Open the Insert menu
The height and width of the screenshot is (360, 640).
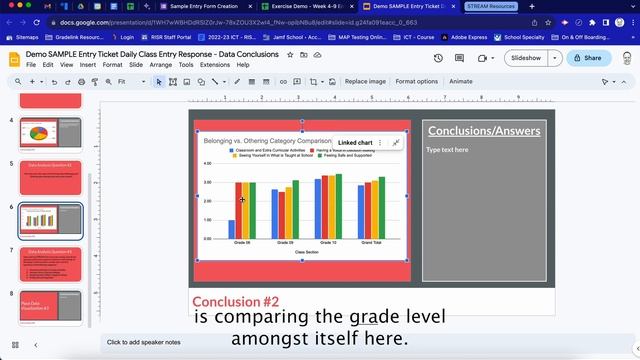[x=88, y=65]
